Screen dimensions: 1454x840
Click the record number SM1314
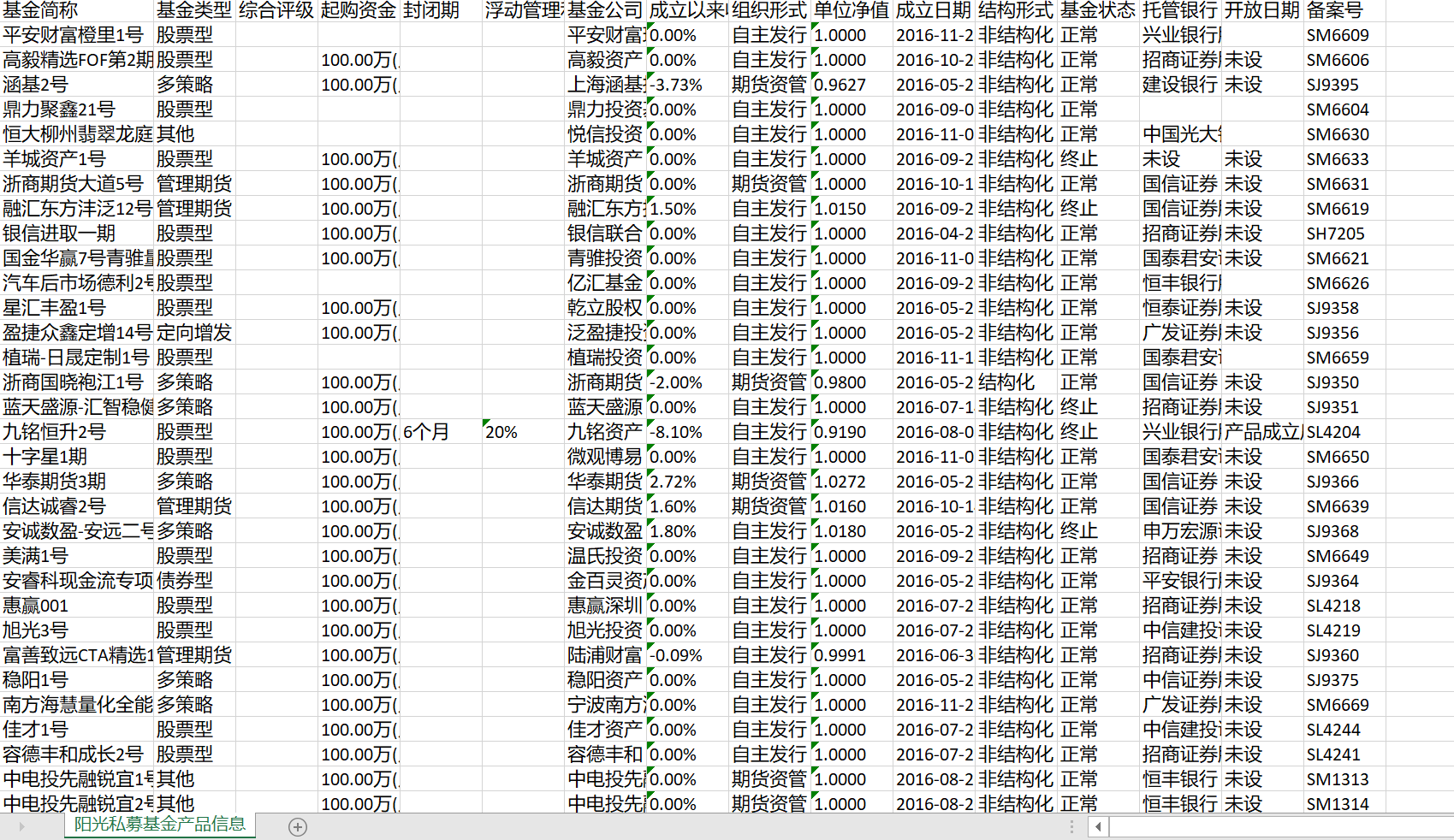click(1338, 804)
